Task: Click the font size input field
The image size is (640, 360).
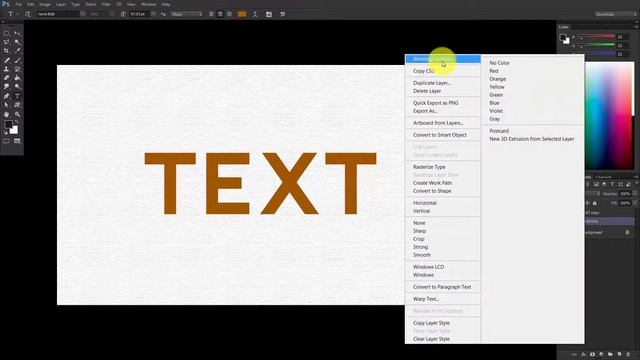Action: (x=139, y=14)
